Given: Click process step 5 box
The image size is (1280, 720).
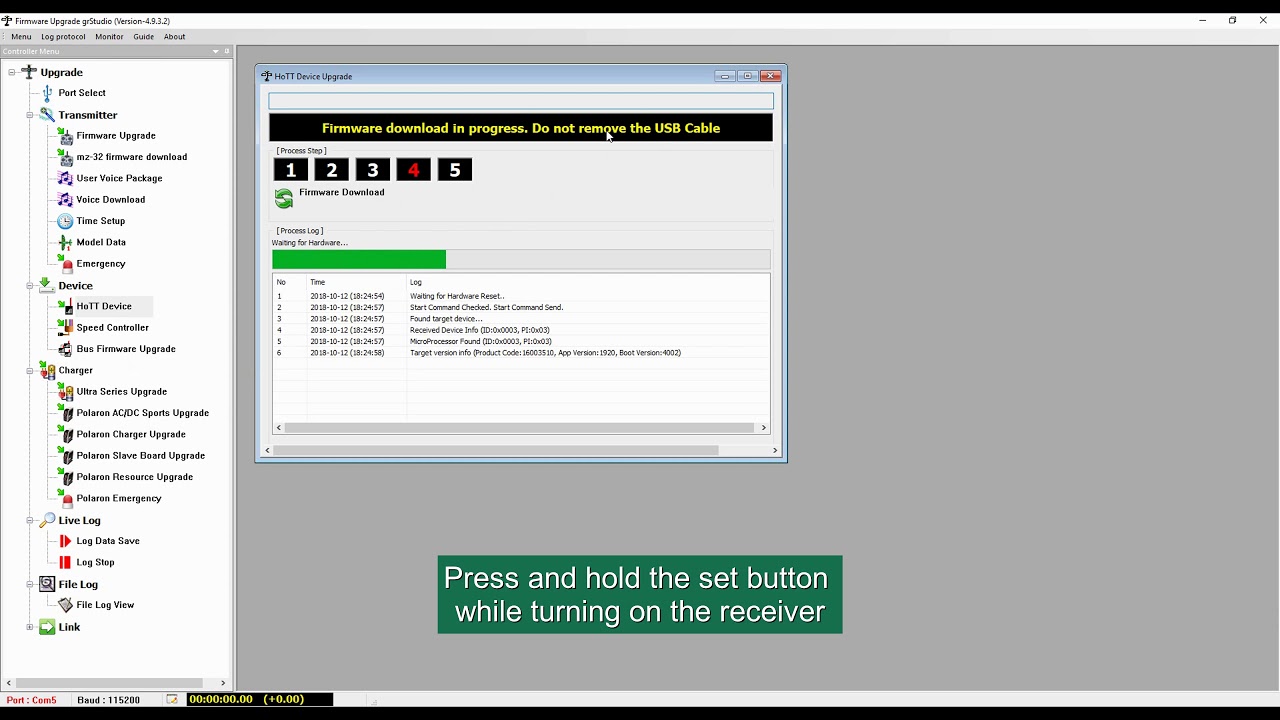Looking at the screenshot, I should 454,170.
